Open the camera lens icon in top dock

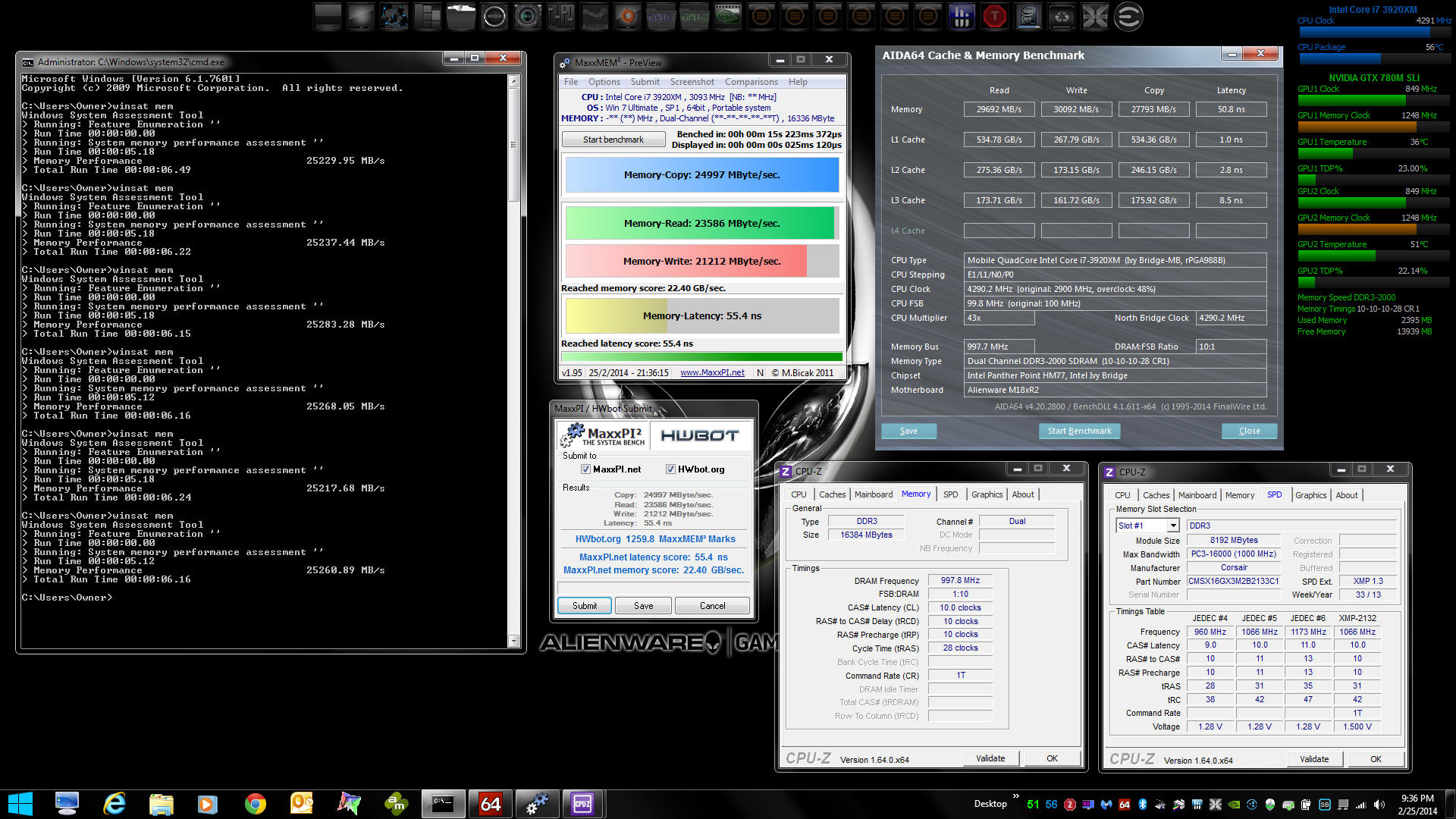tap(527, 17)
